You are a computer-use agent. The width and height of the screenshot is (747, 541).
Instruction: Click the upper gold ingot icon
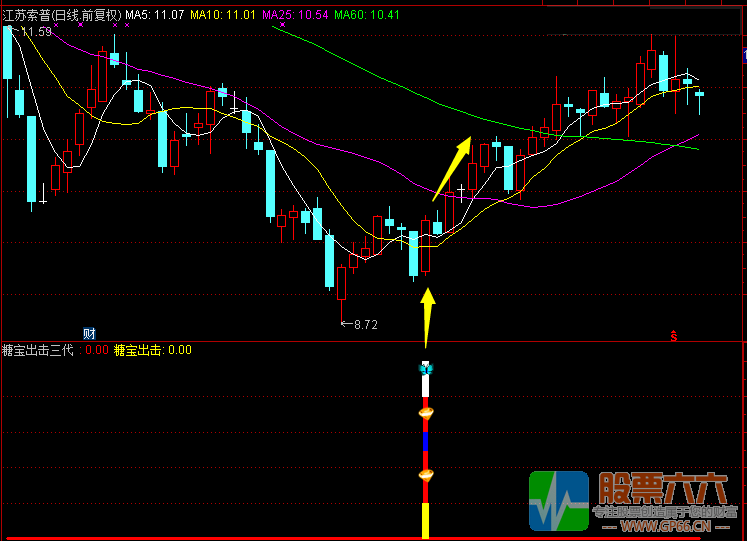pyautogui.click(x=426, y=413)
